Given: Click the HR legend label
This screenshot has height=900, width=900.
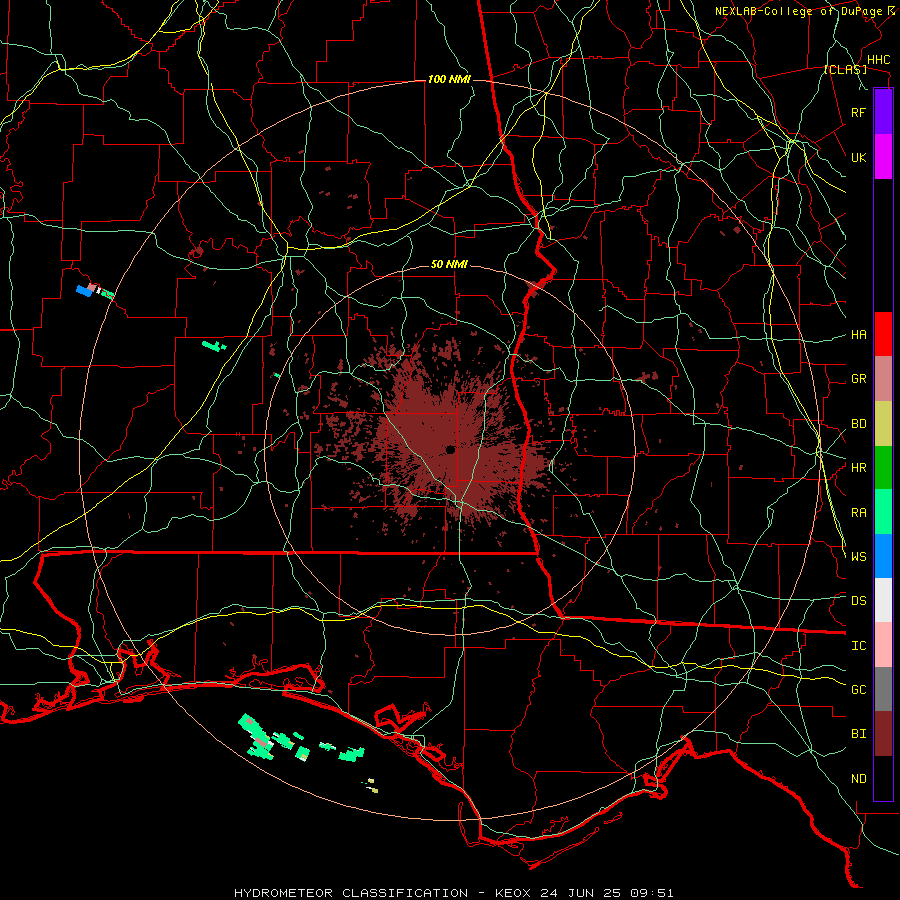Looking at the screenshot, I should [x=858, y=468].
